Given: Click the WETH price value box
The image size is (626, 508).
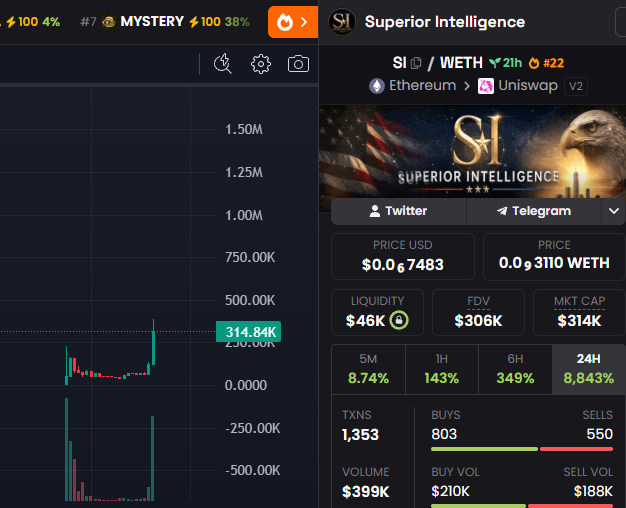Looking at the screenshot, I should [554, 257].
